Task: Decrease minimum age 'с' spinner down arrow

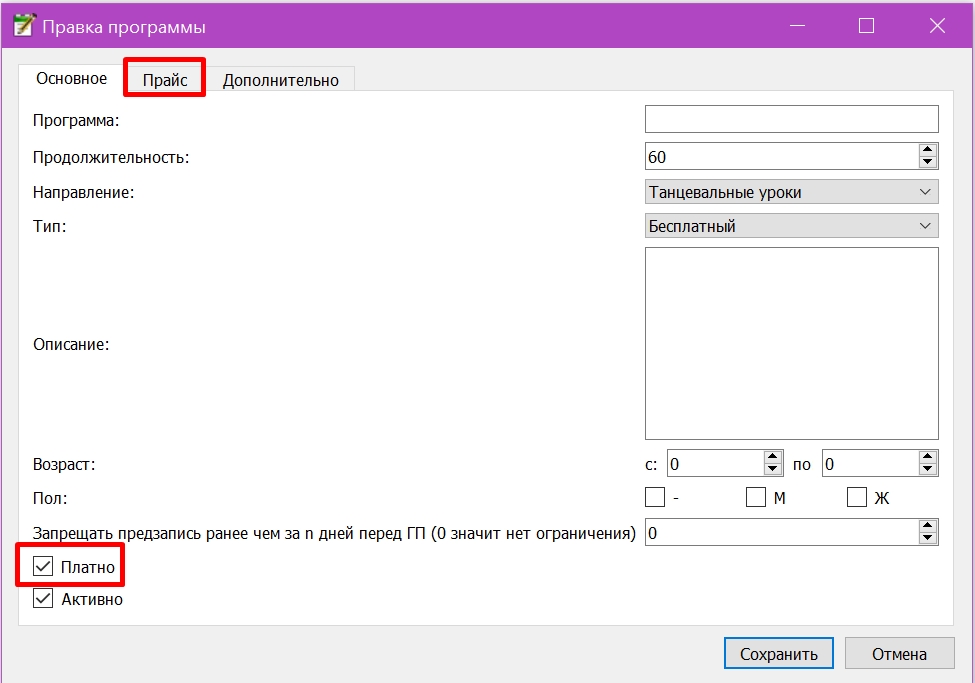Action: (x=772, y=469)
